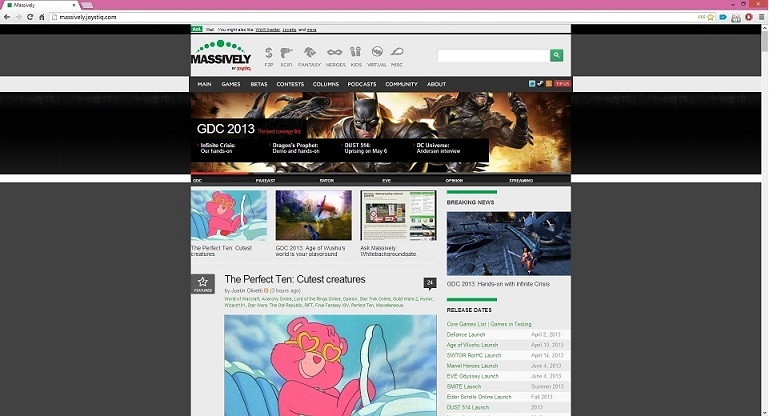The height and width of the screenshot is (416, 769).
Task: Click the DC Universe Andersen interview link
Action: tap(438, 148)
